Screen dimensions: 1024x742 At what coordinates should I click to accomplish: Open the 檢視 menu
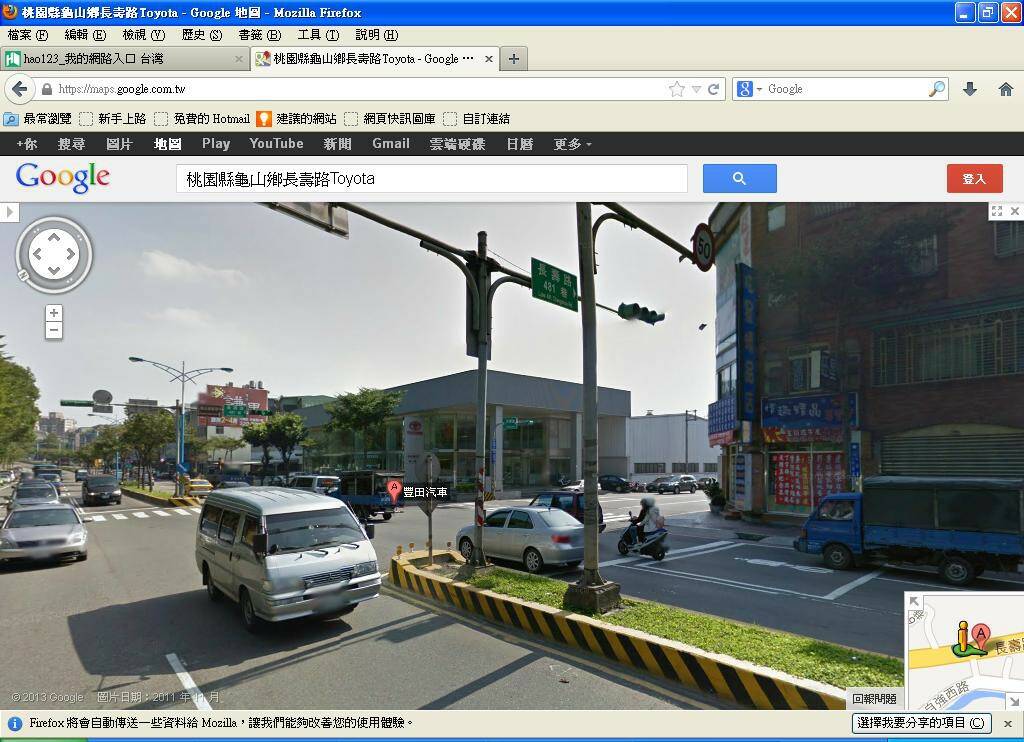(144, 35)
